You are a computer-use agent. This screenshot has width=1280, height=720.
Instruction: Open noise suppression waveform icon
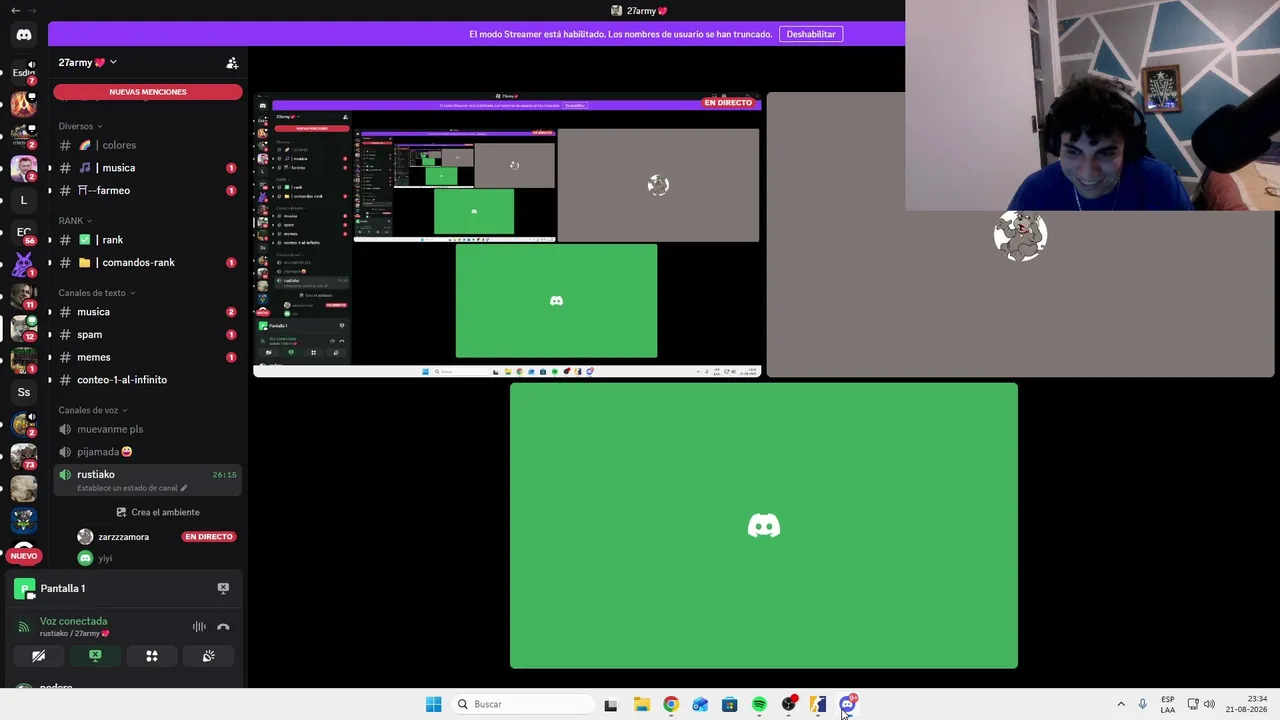click(199, 627)
